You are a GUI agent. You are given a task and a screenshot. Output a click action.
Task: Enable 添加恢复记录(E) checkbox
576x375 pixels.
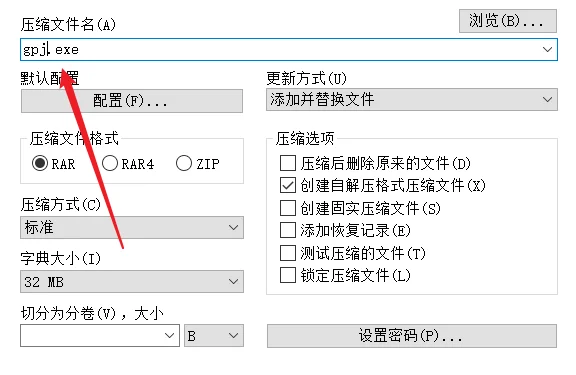point(288,230)
